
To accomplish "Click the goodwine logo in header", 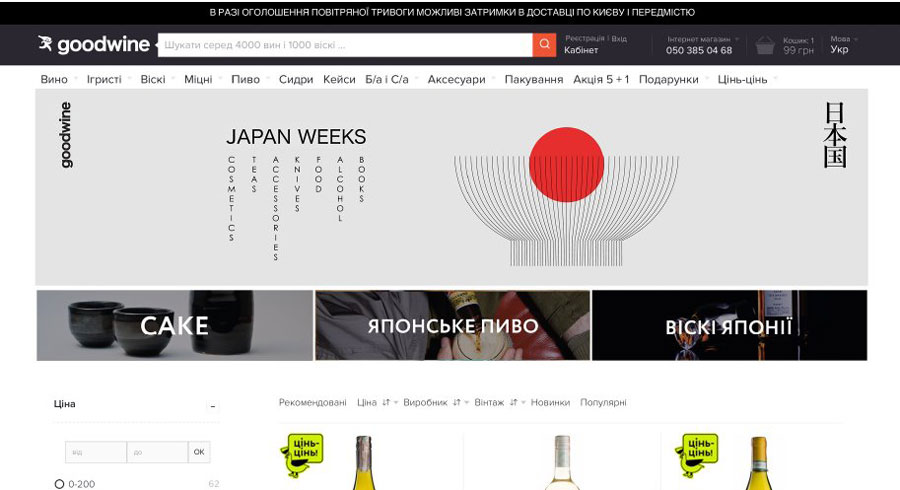I will [x=94, y=44].
